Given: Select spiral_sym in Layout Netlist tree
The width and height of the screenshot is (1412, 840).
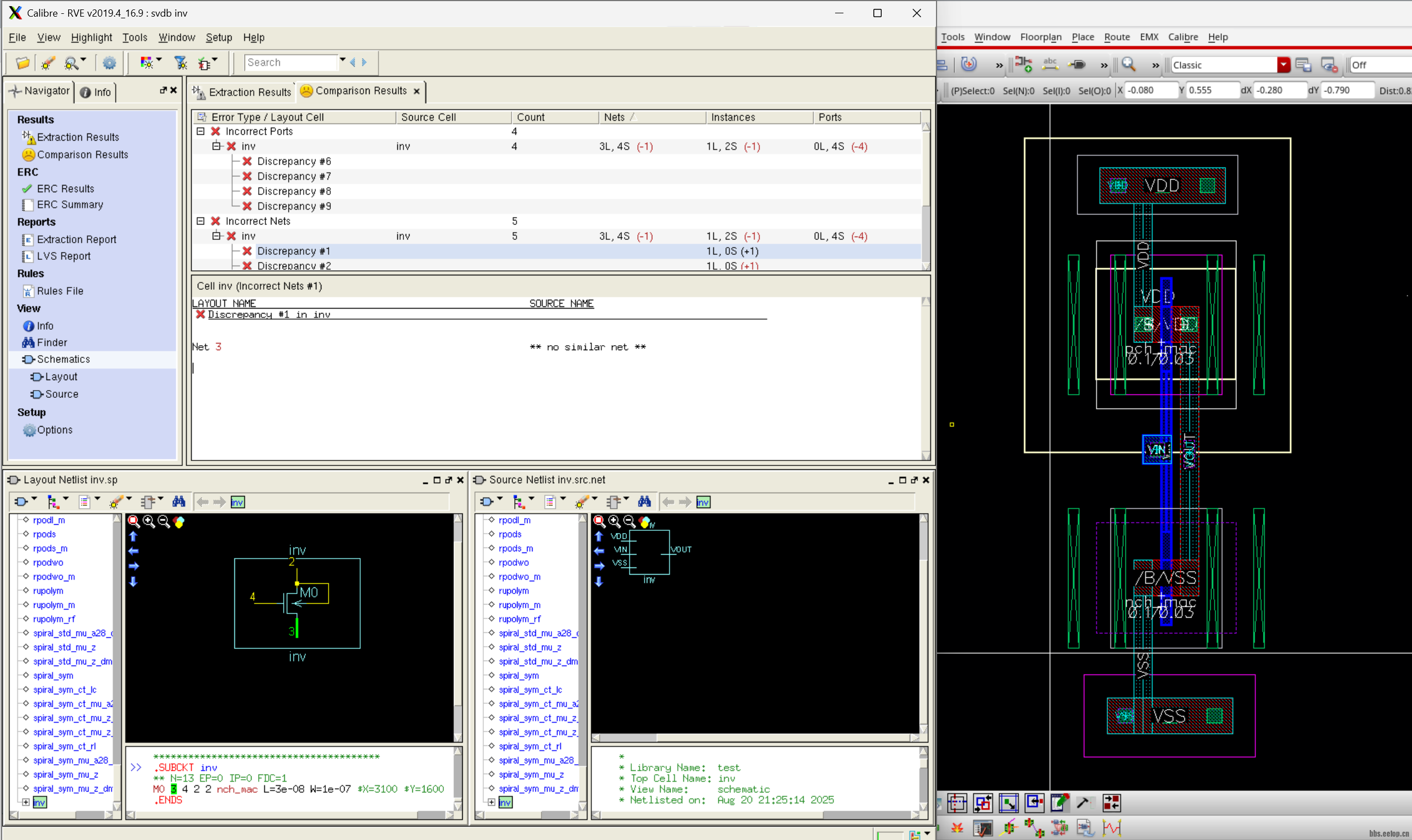Looking at the screenshot, I should click(x=53, y=675).
